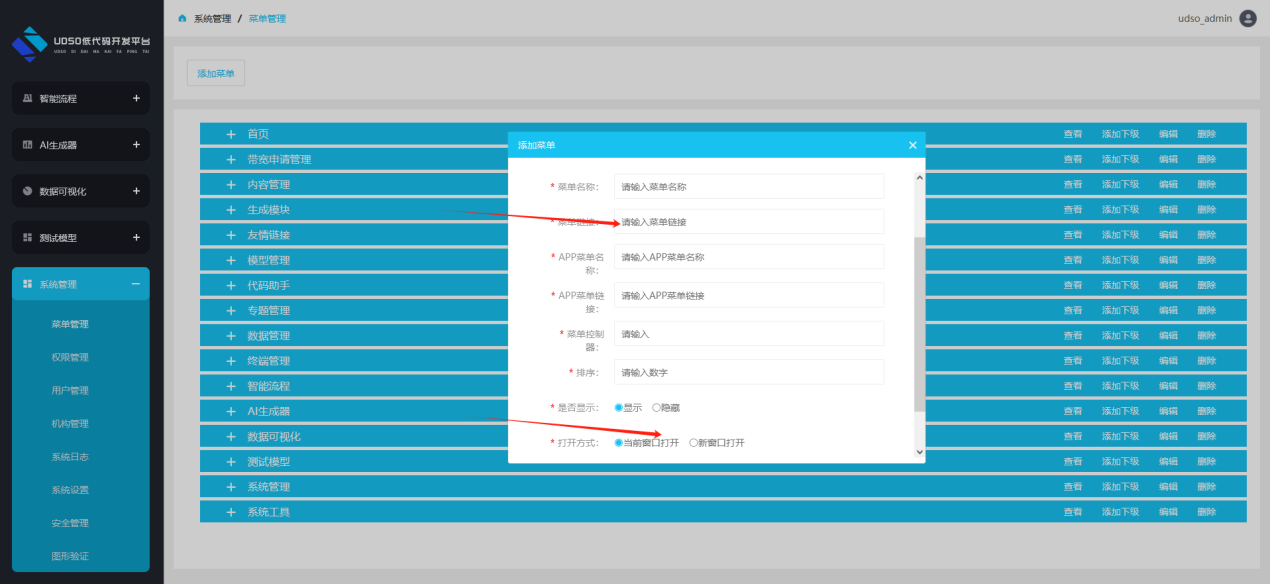The width and height of the screenshot is (1270, 584).
Task: Click the home icon in breadcrumb
Action: [x=182, y=19]
